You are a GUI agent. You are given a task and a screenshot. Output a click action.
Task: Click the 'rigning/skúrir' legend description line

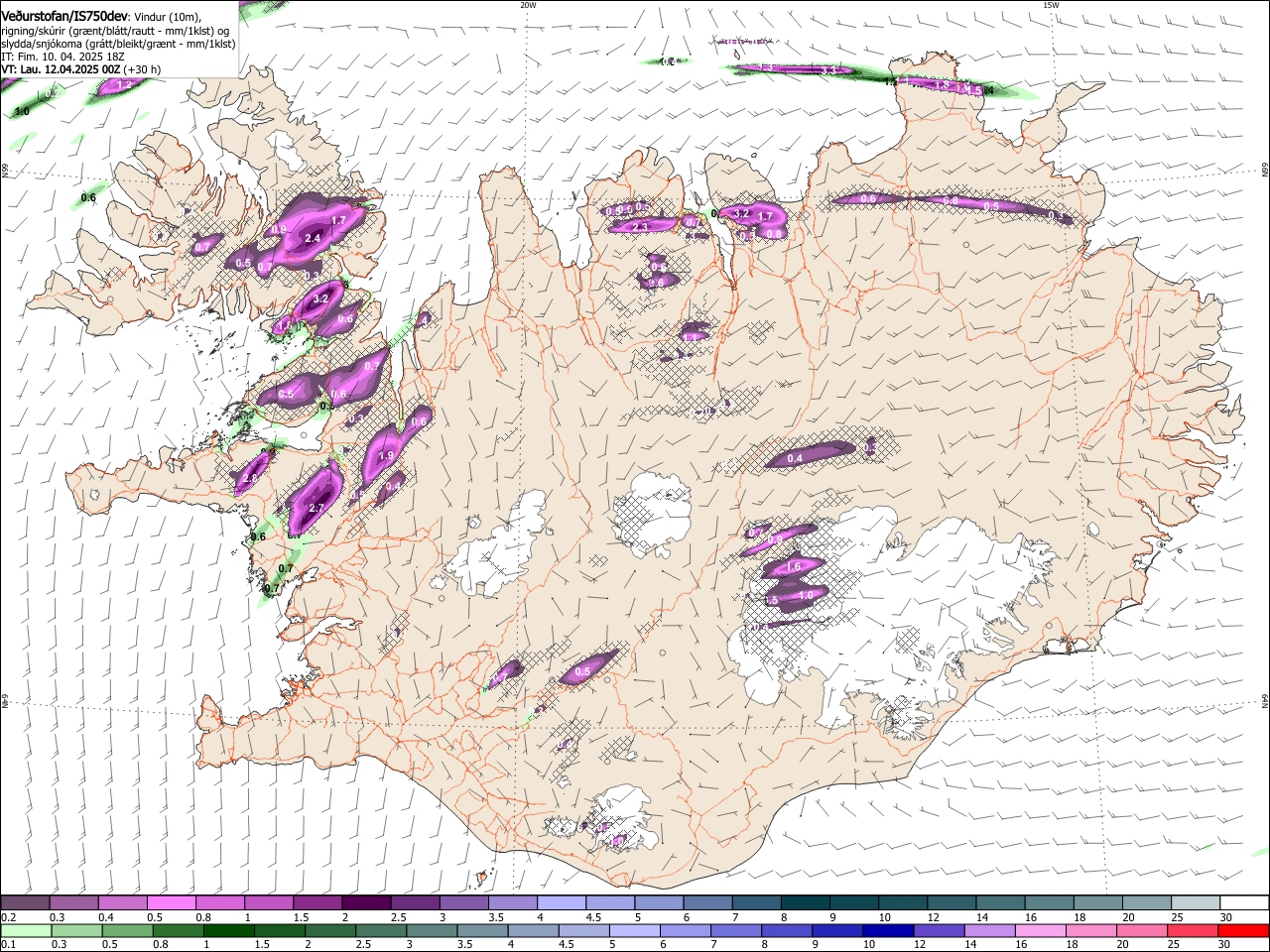pos(115,30)
